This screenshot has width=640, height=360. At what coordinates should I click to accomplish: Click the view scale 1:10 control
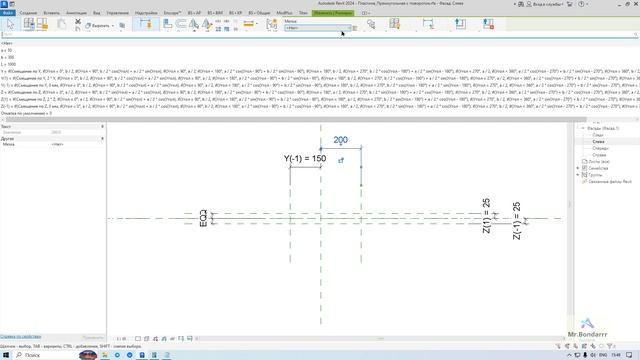pos(121,339)
